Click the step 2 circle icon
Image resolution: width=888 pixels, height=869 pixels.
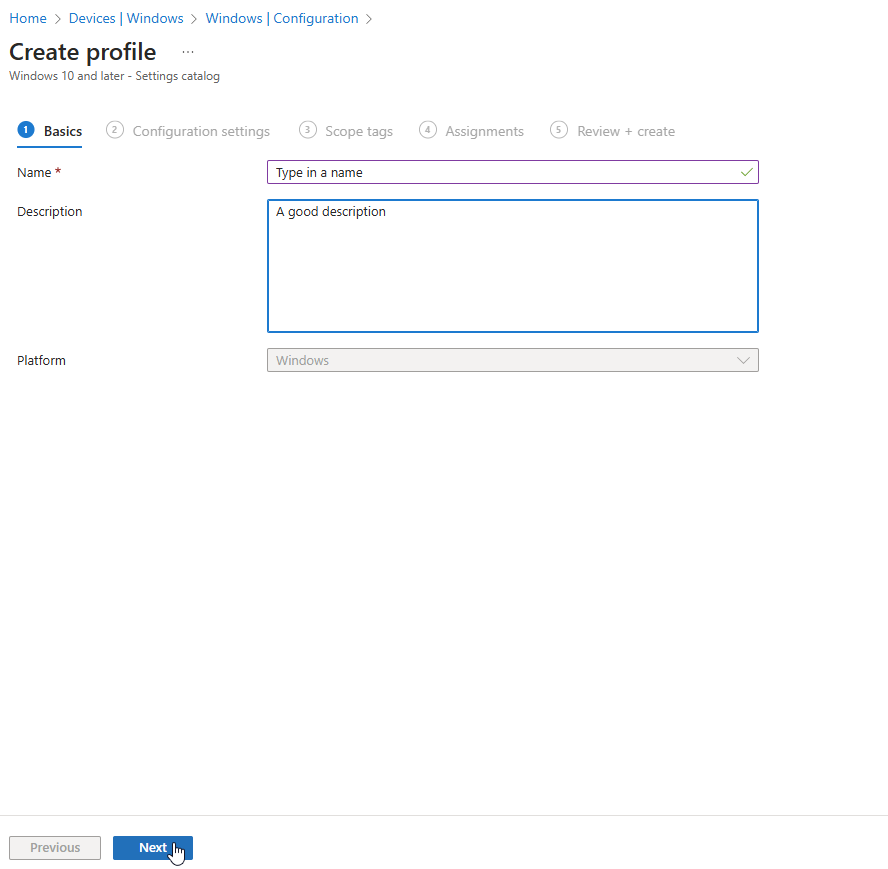[115, 130]
